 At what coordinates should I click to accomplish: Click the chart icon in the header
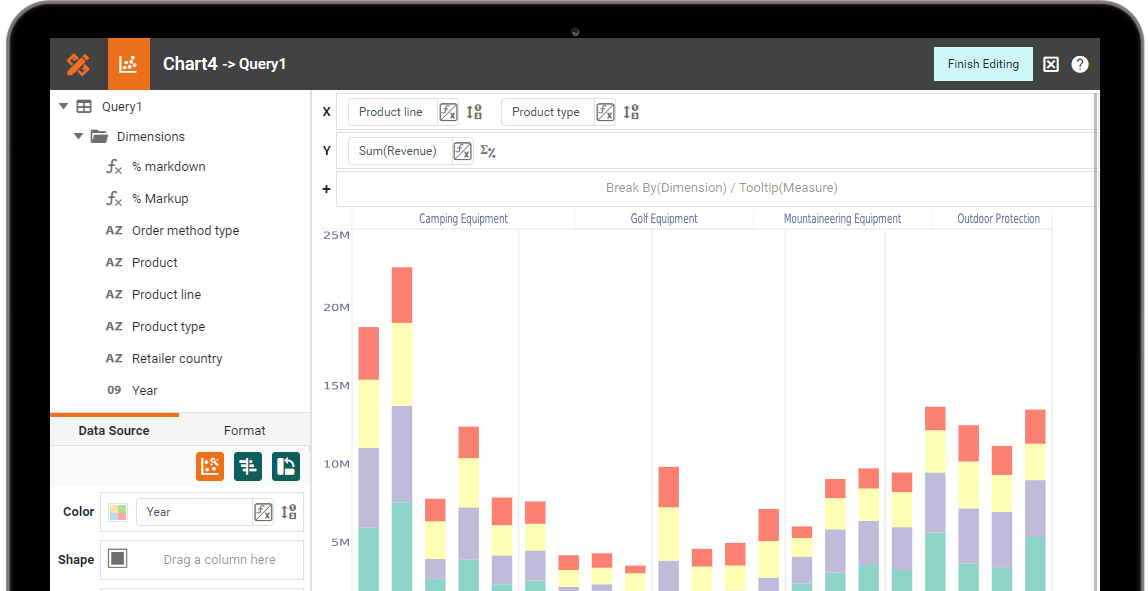tap(128, 63)
